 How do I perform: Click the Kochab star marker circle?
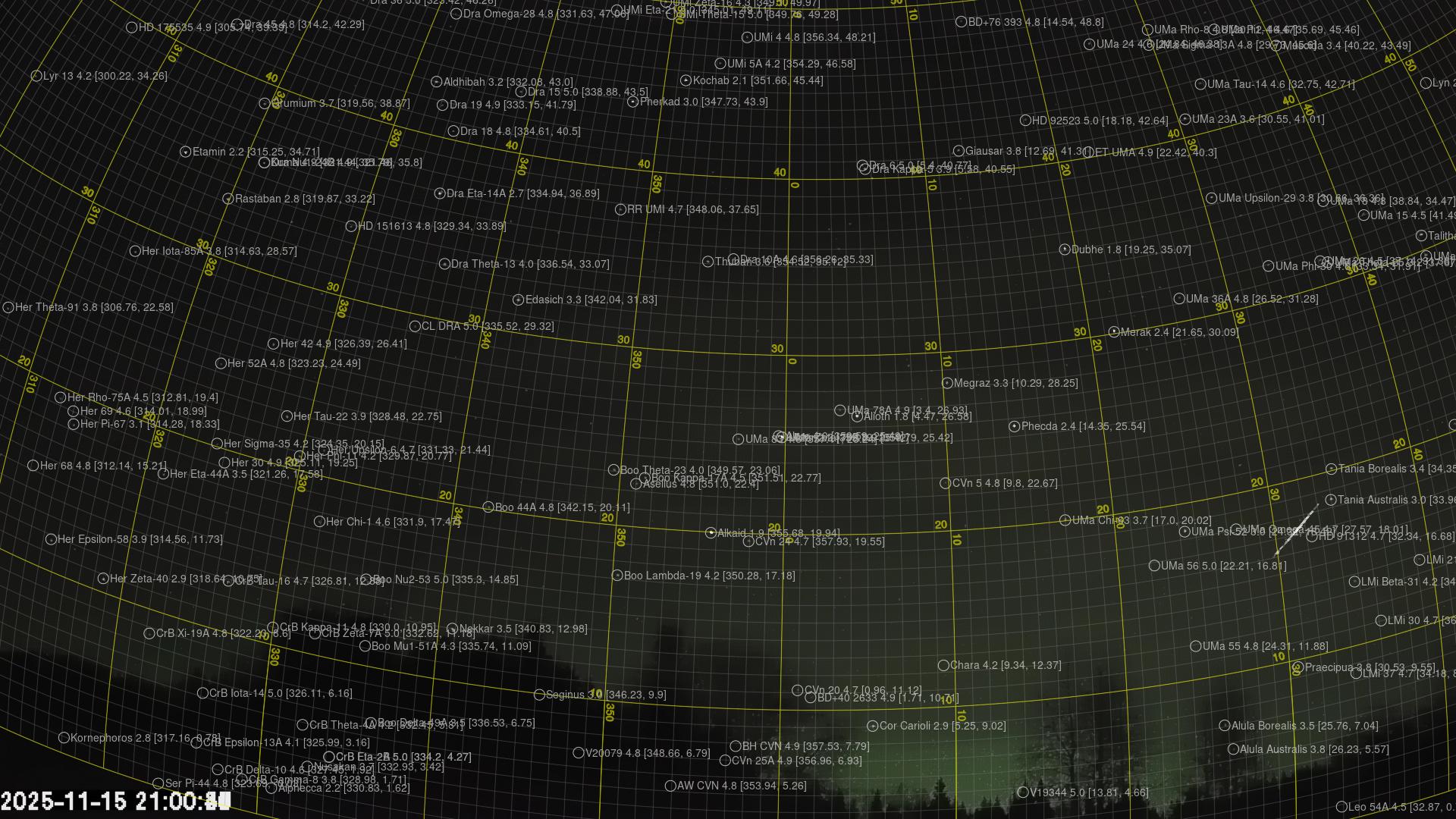[686, 80]
